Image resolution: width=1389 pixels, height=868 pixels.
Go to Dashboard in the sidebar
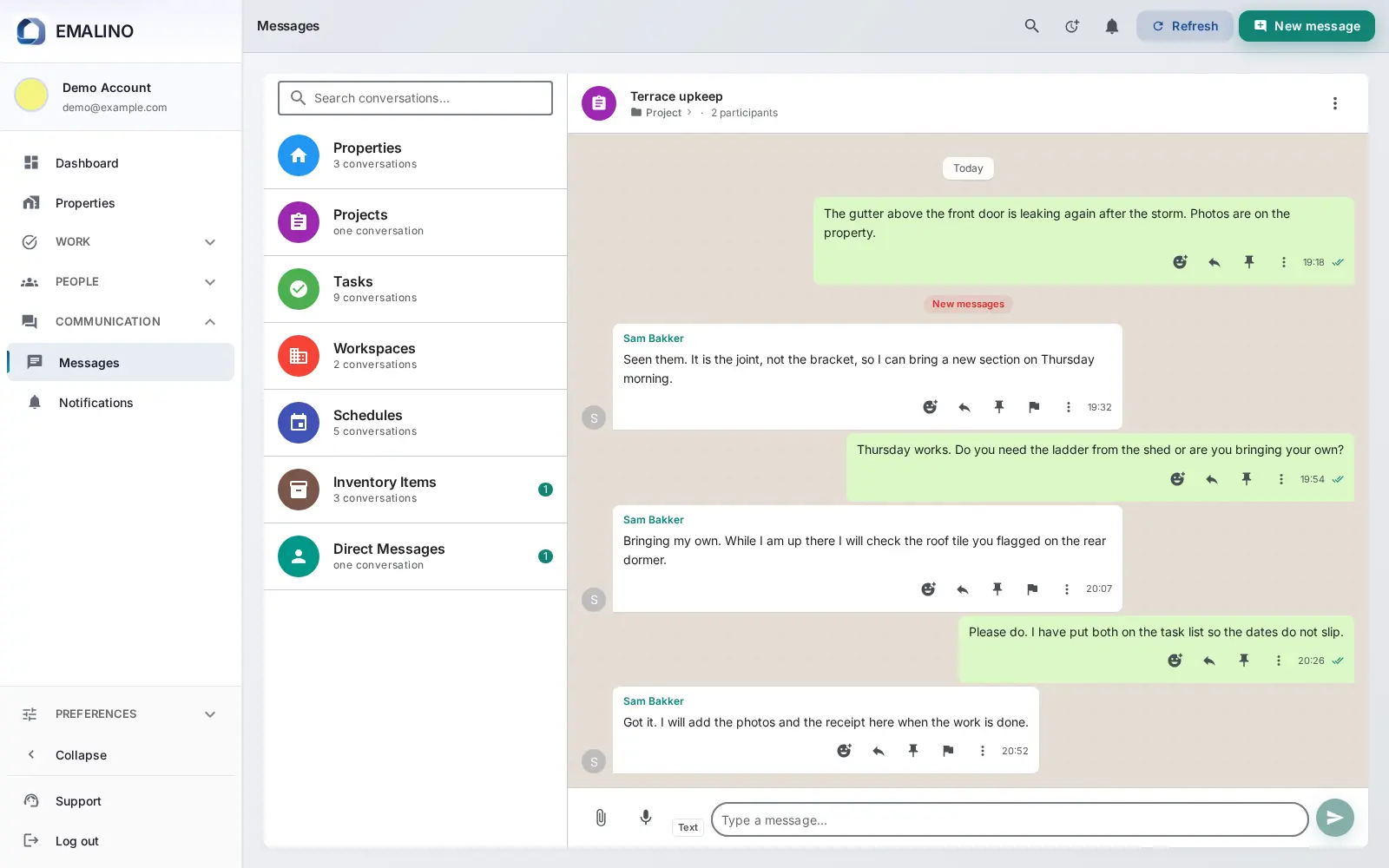pyautogui.click(x=121, y=163)
